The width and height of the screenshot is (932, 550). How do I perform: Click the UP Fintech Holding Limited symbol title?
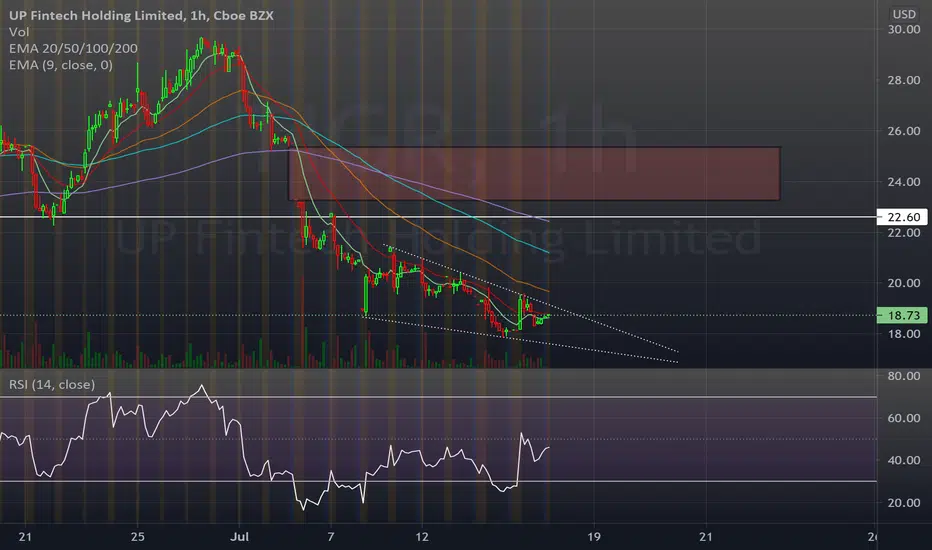[141, 15]
